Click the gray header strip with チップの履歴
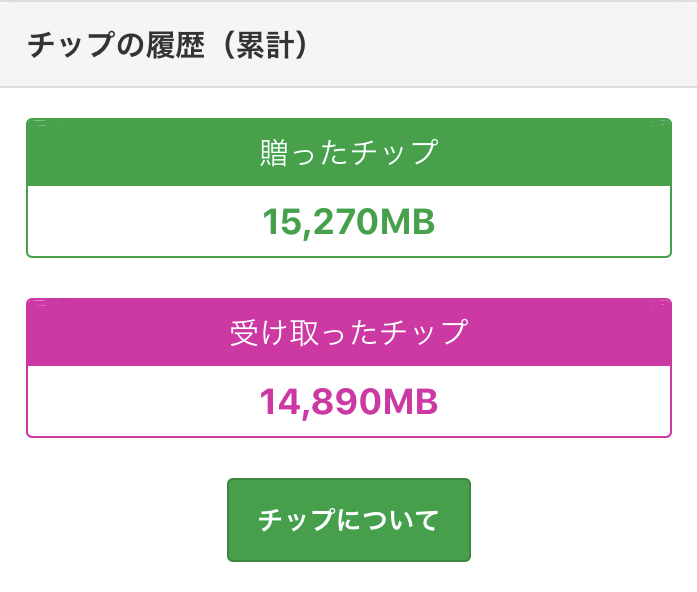The width and height of the screenshot is (697, 592). tap(348, 45)
